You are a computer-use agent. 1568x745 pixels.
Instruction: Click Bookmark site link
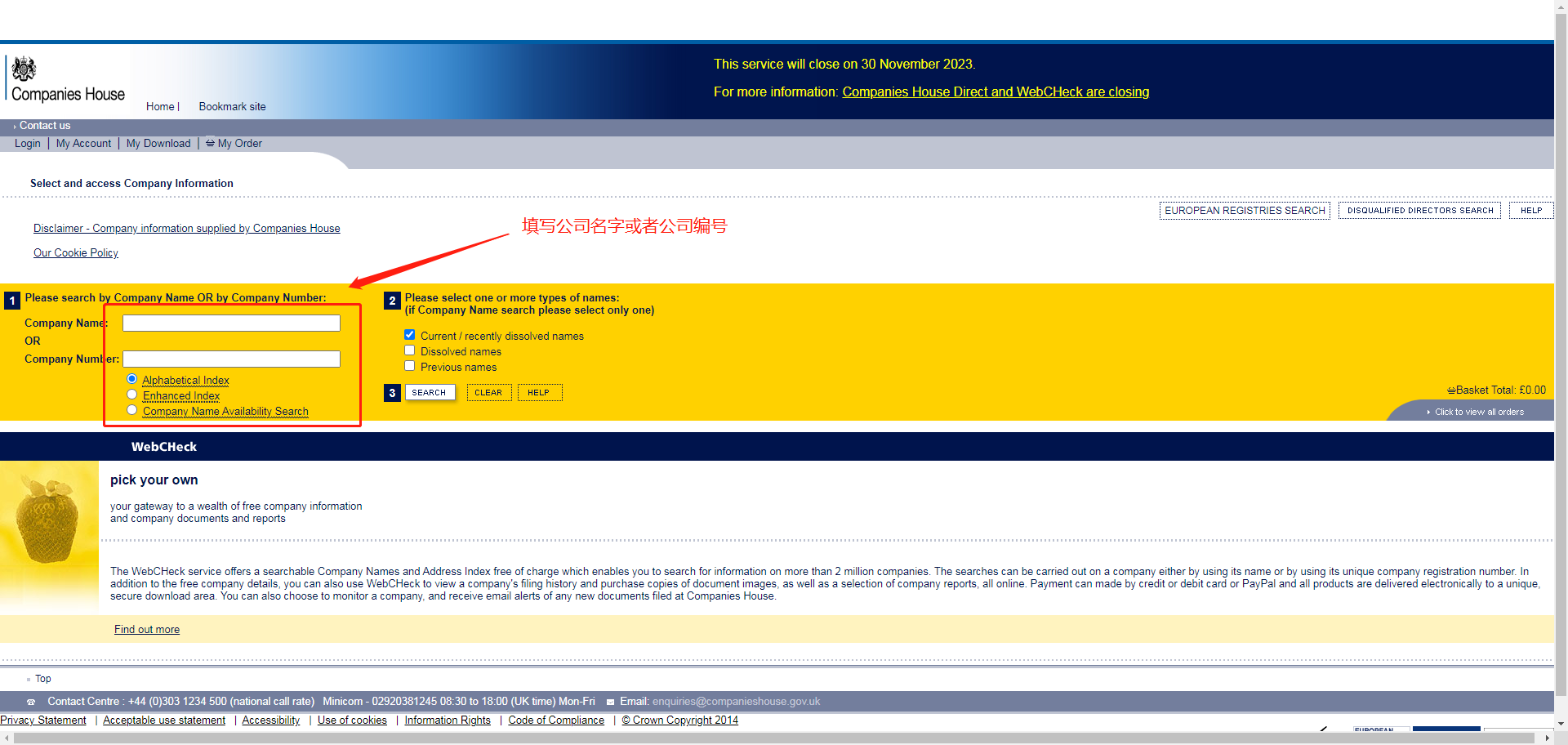[232, 107]
